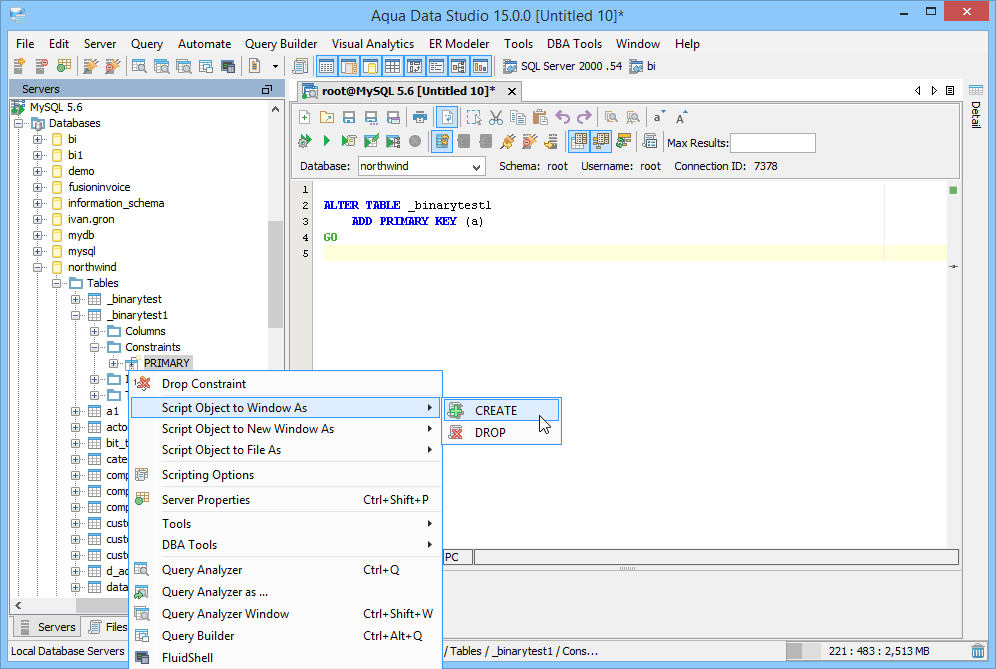The width and height of the screenshot is (996, 669).
Task: Open the Visual Analytics menu
Action: click(x=373, y=44)
